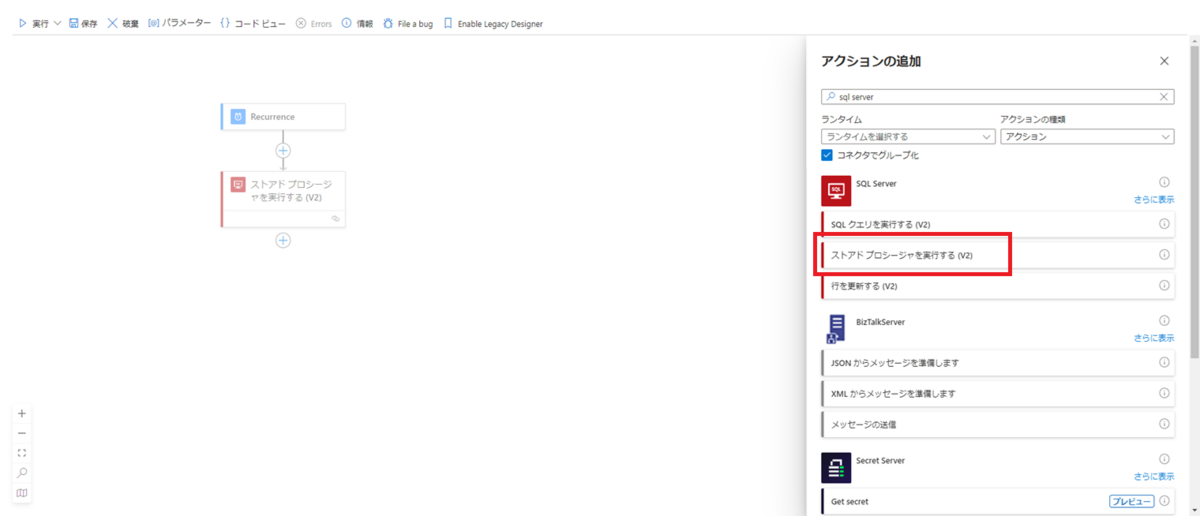The height and width of the screenshot is (516, 1200).
Task: Select the ストアド プロシージャを実行する node on canvas
Action: [x=283, y=198]
